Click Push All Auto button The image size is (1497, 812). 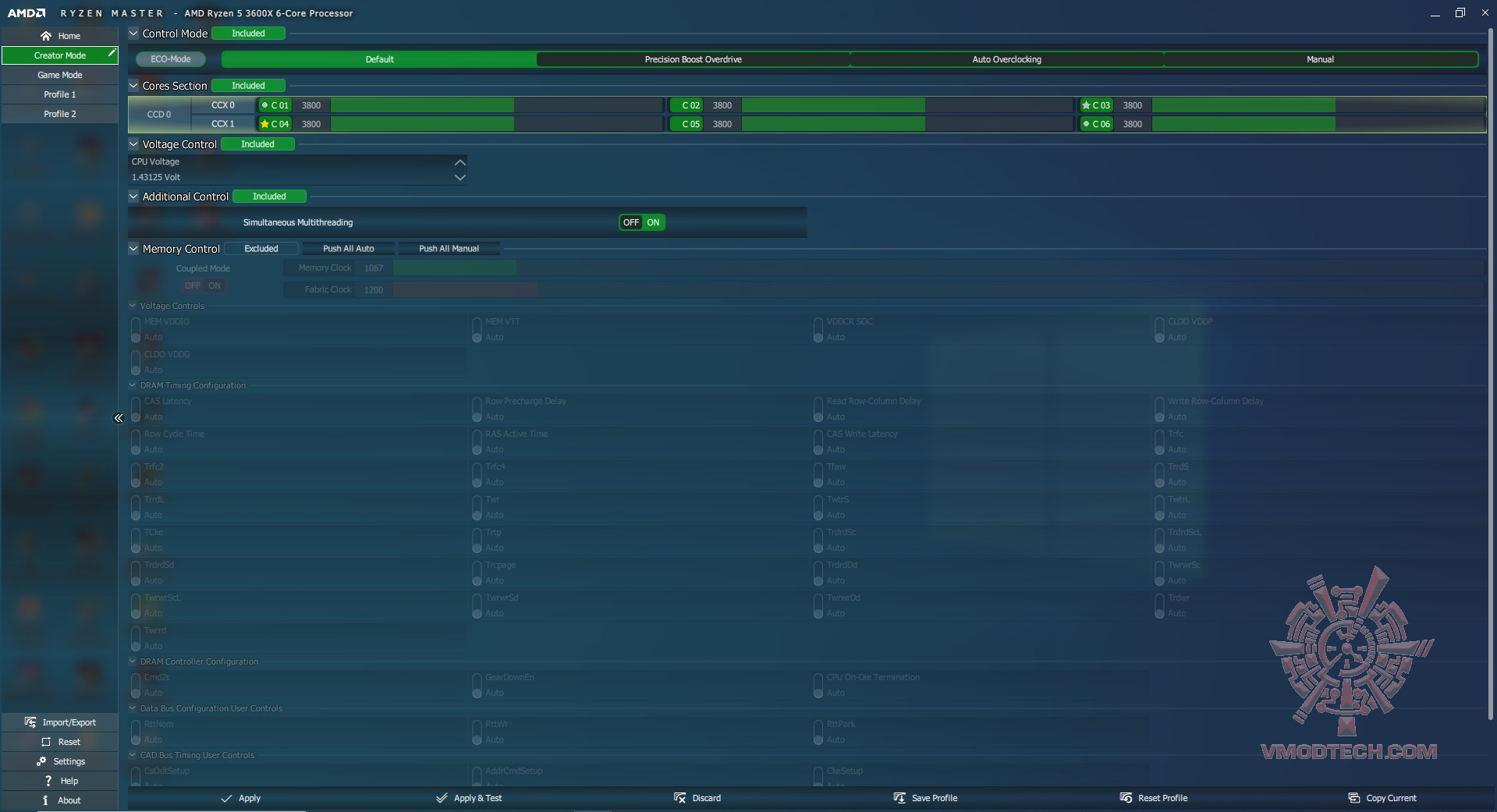pos(349,249)
